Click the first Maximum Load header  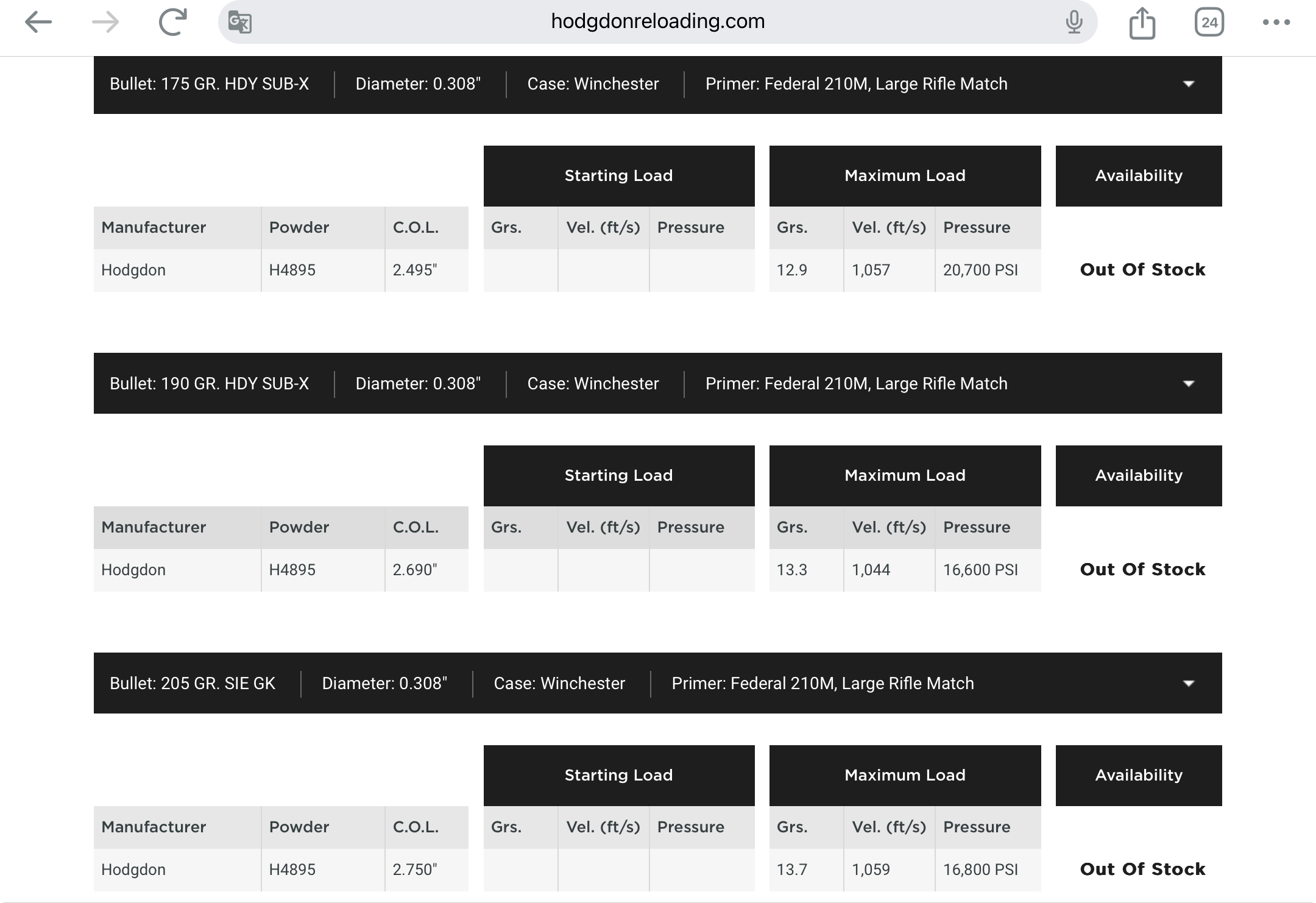(905, 176)
